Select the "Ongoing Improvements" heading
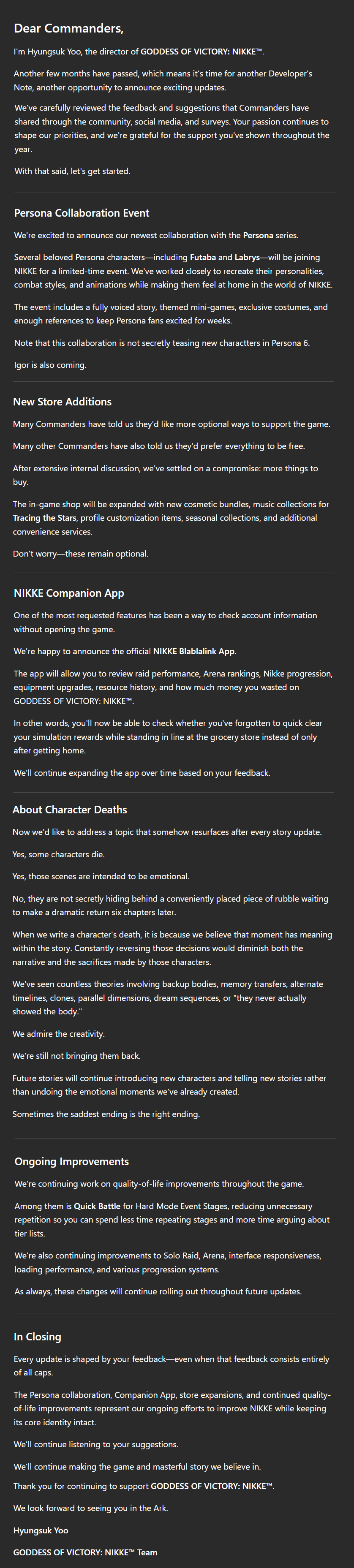 (72, 1161)
